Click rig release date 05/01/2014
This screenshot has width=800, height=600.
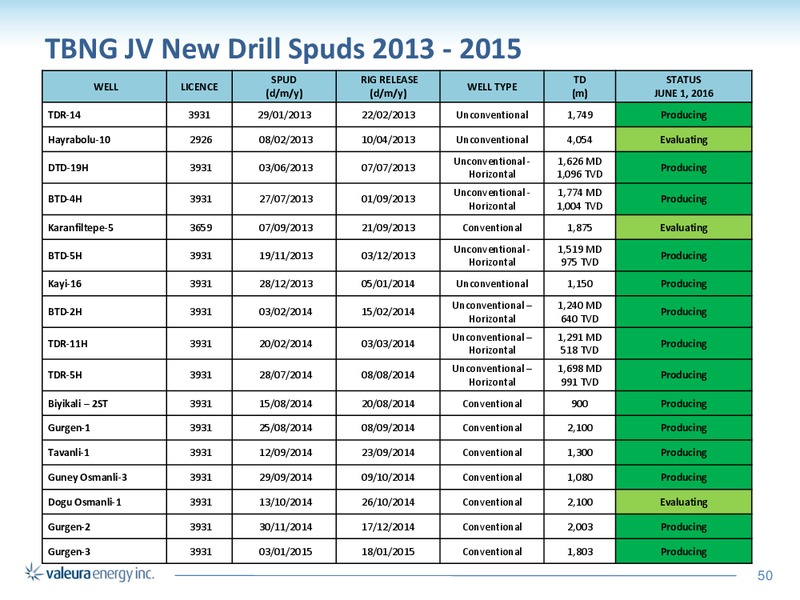point(388,284)
